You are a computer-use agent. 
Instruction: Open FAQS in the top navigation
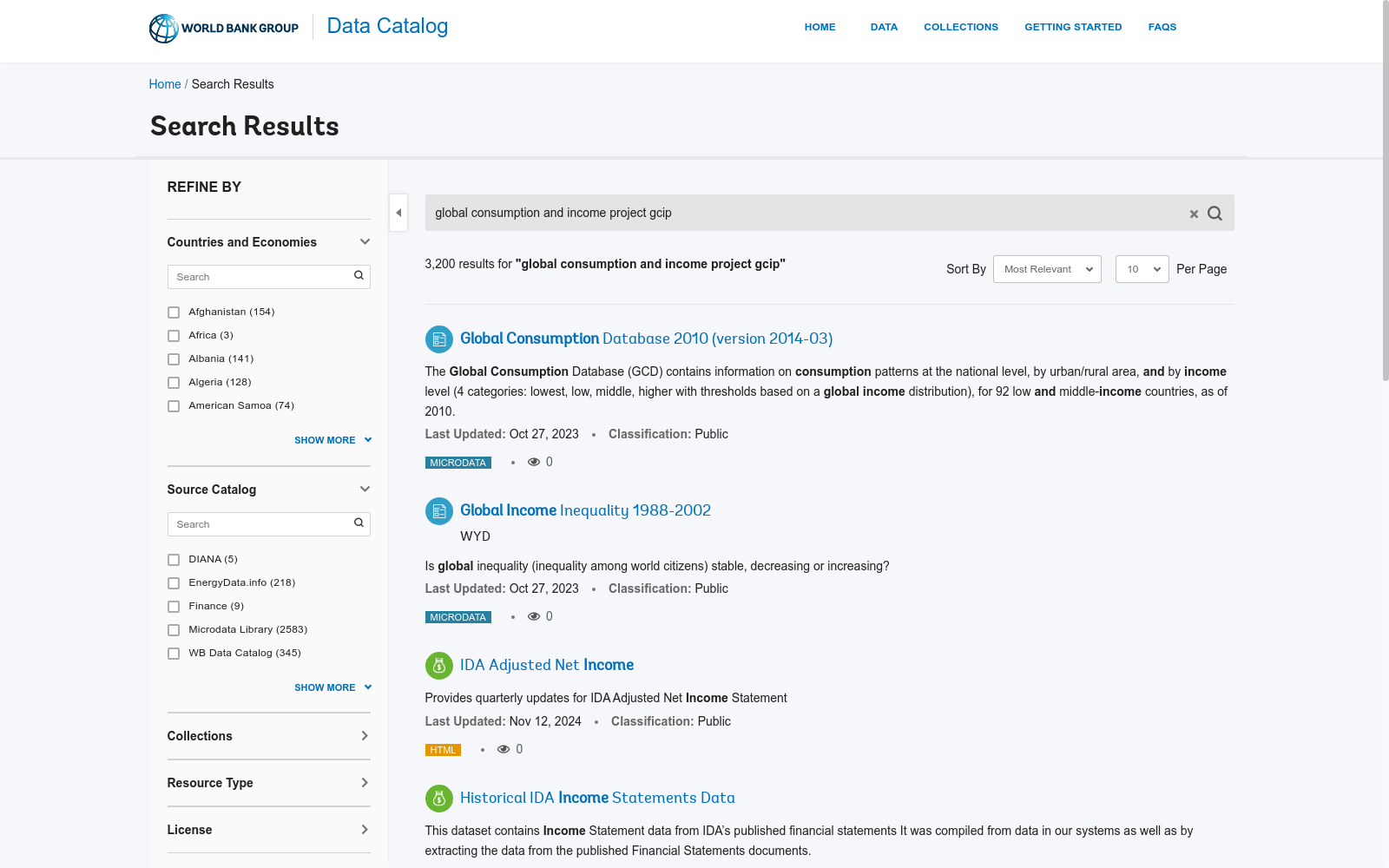click(x=1162, y=27)
